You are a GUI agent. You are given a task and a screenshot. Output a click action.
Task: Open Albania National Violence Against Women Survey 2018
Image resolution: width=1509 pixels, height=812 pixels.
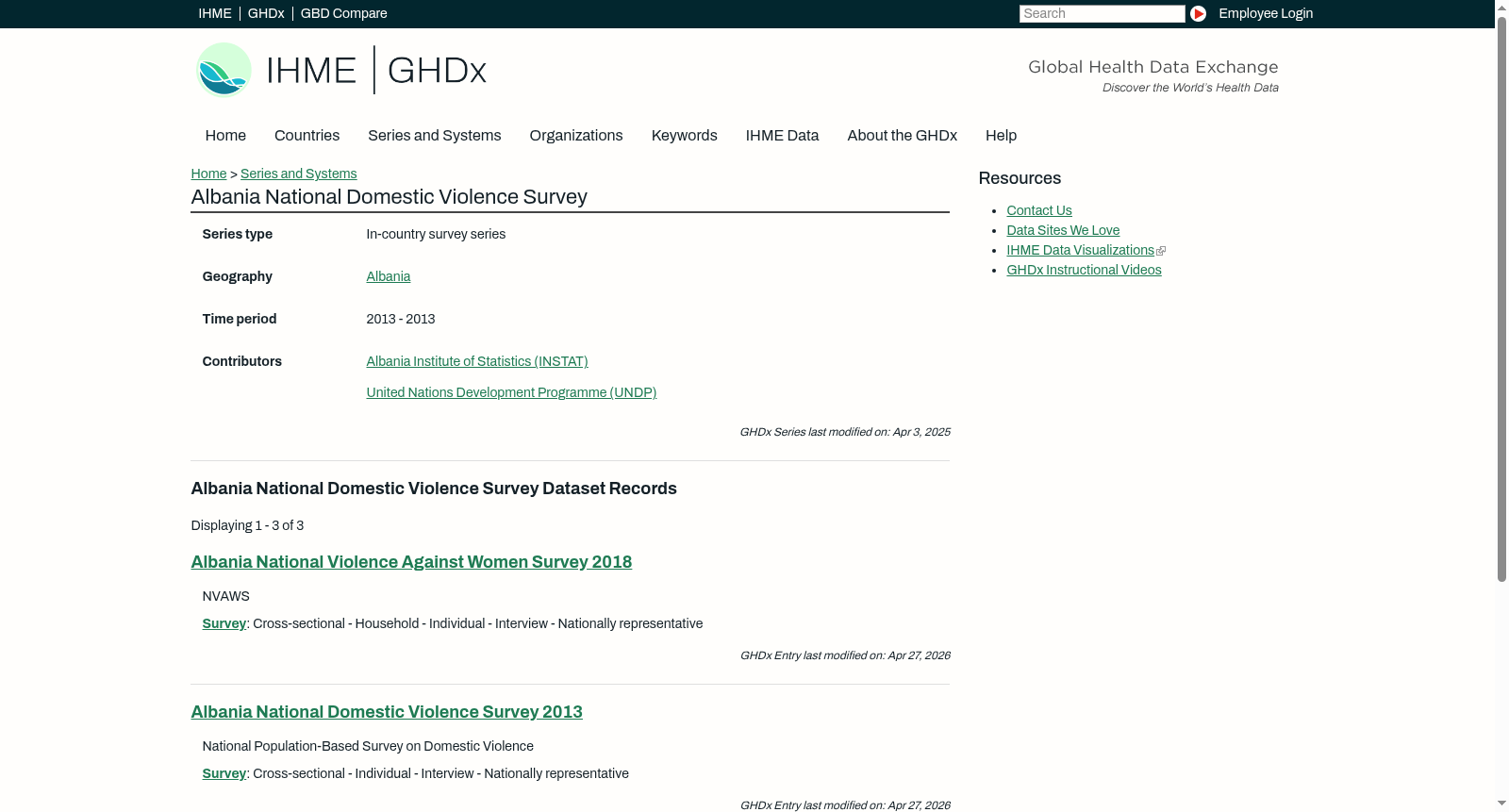click(x=411, y=562)
